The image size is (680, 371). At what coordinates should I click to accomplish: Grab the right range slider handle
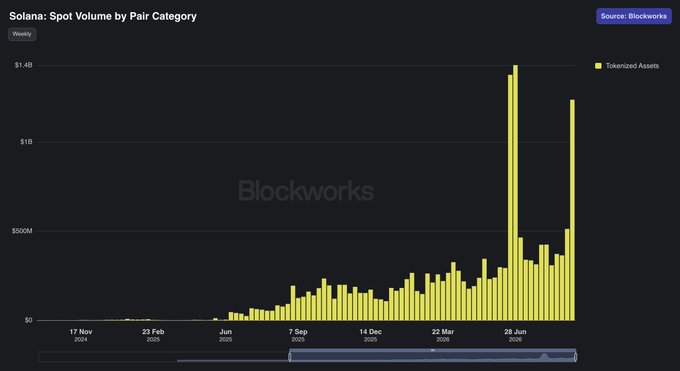pyautogui.click(x=575, y=357)
